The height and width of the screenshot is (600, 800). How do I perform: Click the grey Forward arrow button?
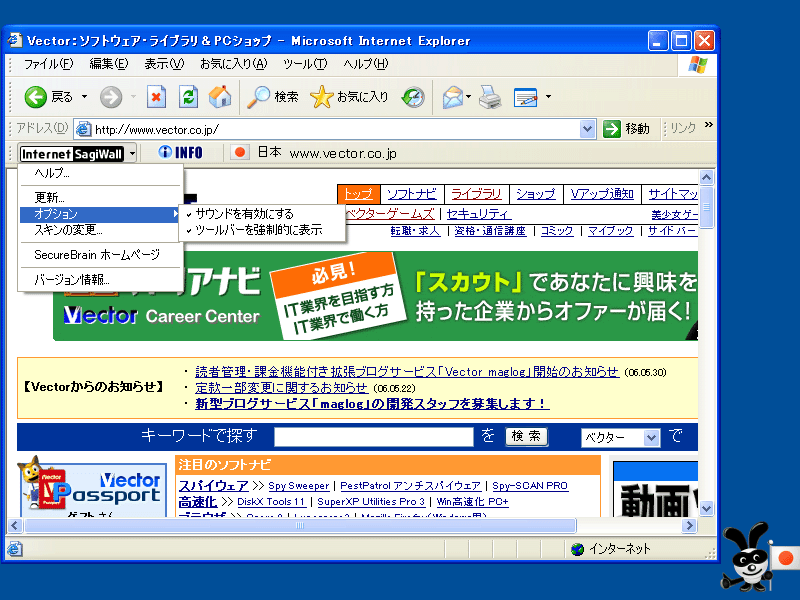[x=111, y=97]
